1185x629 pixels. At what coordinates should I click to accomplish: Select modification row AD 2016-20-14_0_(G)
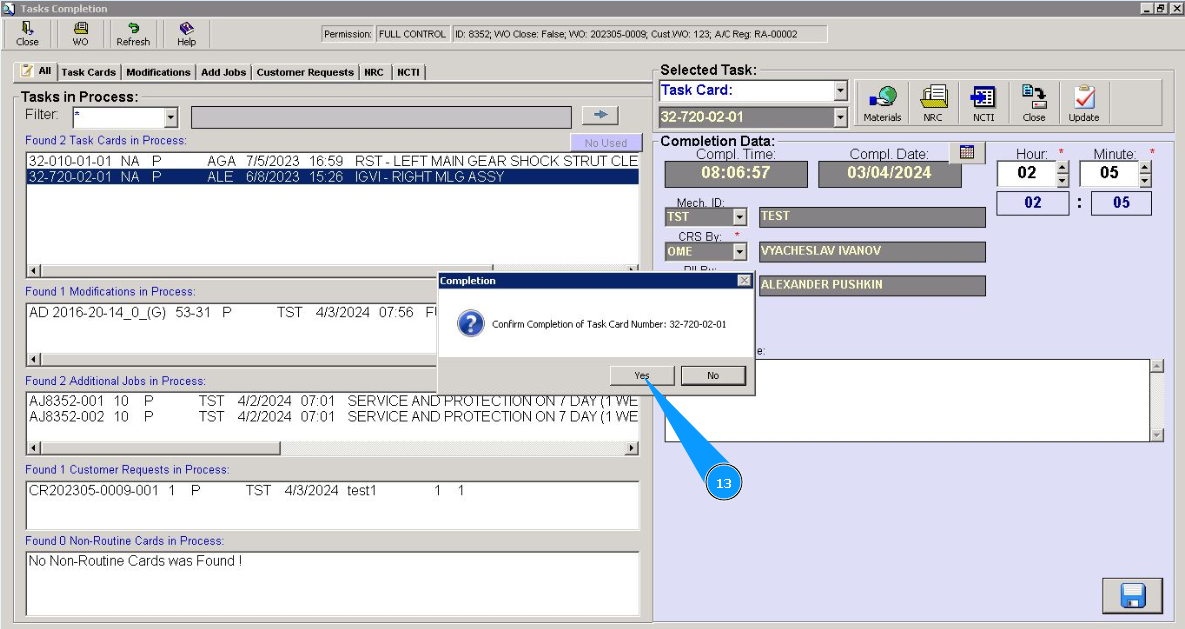pos(232,312)
